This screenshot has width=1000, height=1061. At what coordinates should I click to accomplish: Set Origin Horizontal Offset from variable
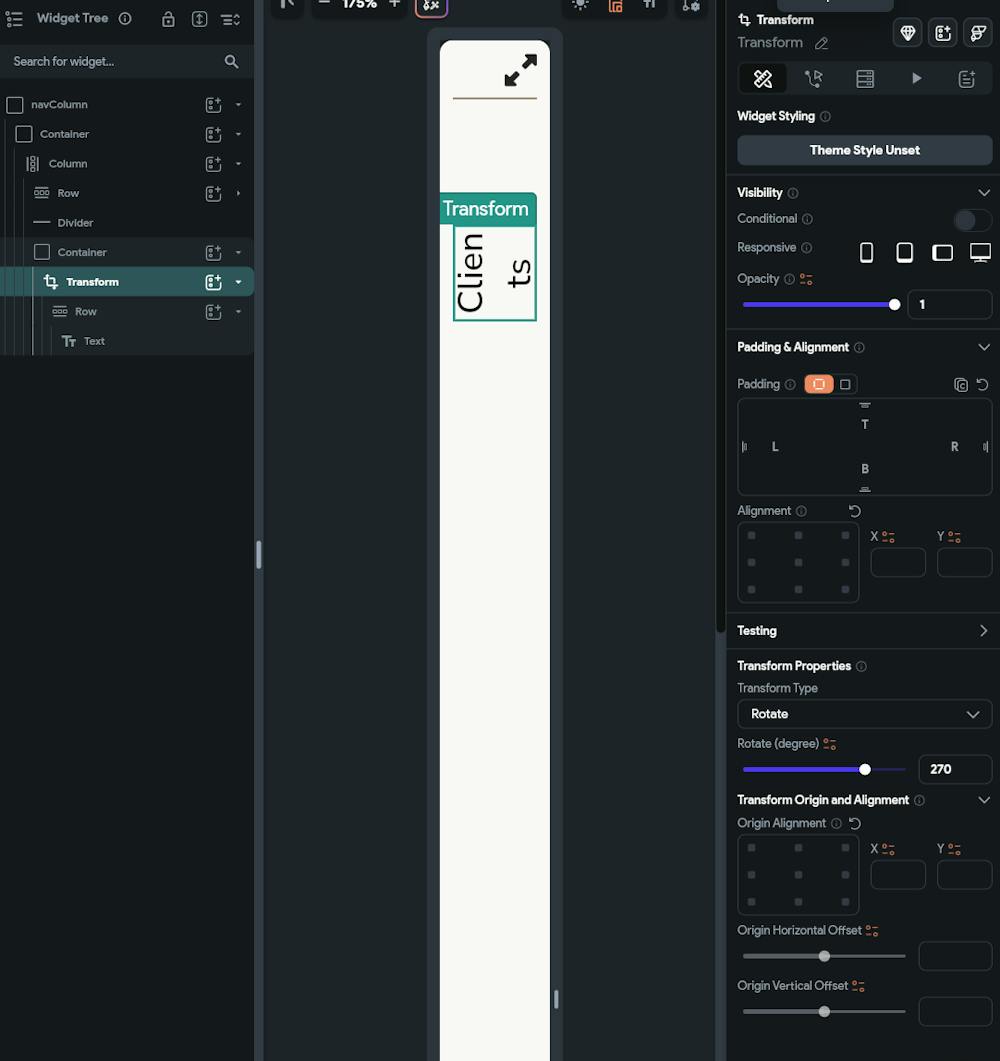pos(872,931)
